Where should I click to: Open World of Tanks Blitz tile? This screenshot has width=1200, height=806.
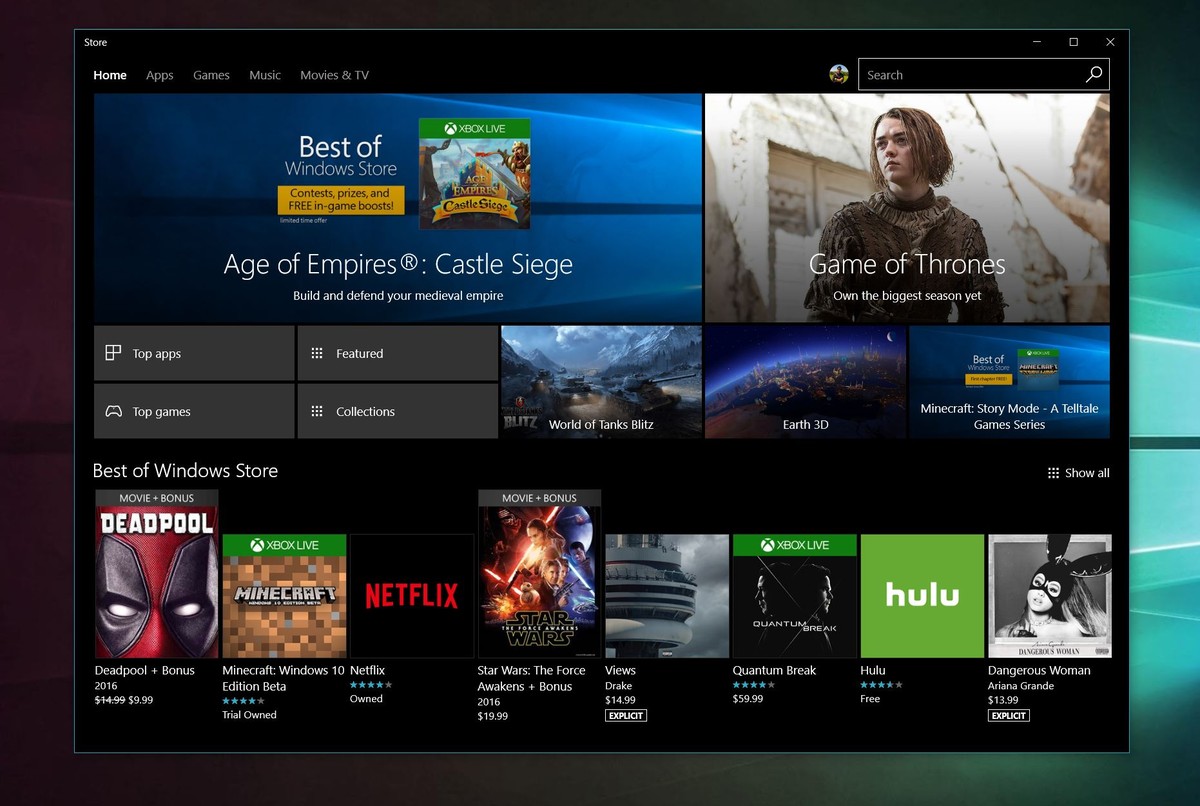(x=601, y=382)
